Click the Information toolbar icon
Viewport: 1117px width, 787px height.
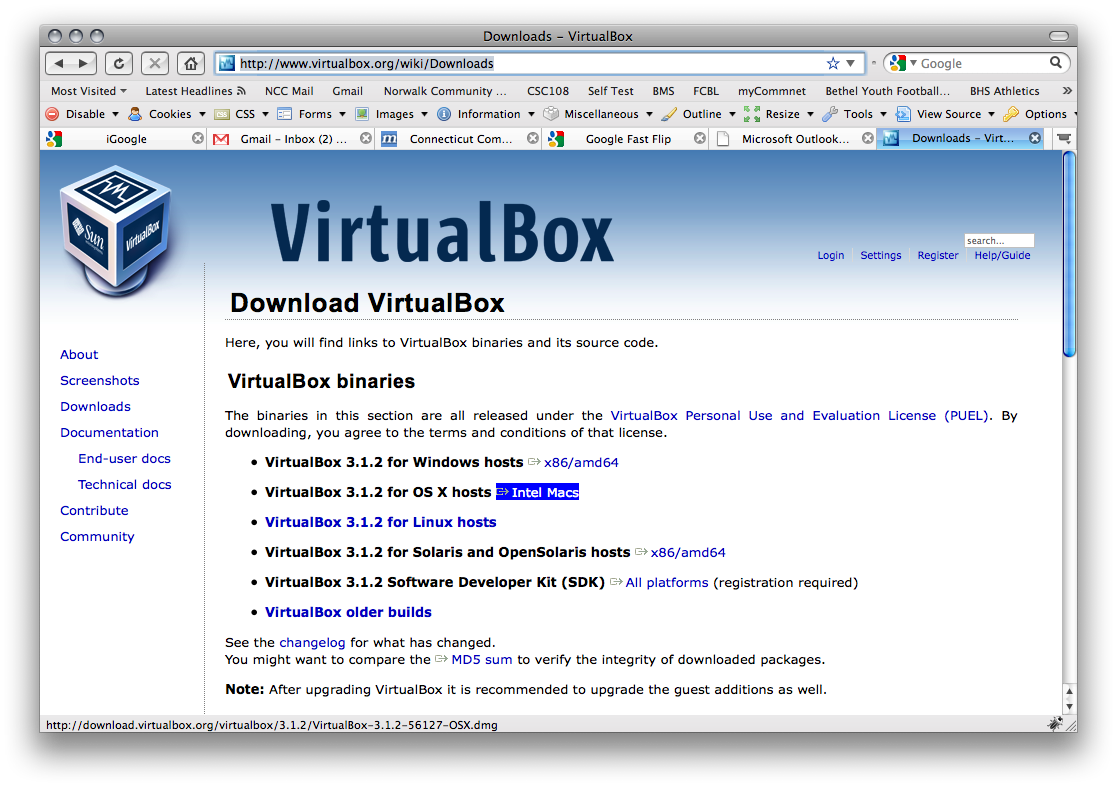(444, 114)
